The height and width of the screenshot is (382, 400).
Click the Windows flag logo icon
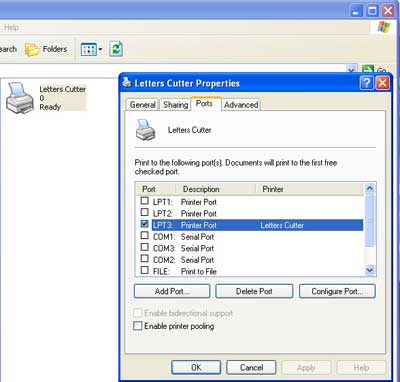[x=384, y=28]
